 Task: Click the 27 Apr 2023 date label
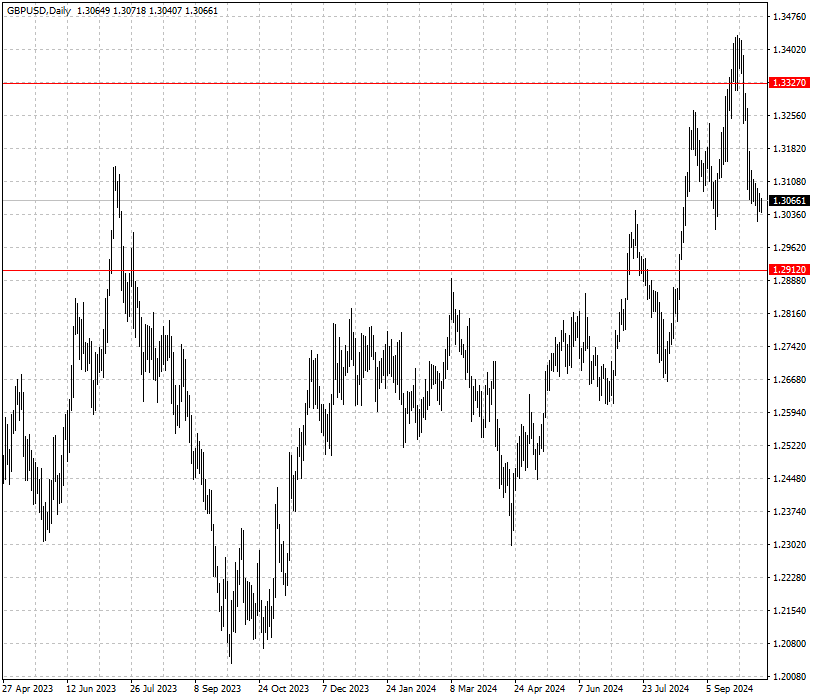point(27,689)
